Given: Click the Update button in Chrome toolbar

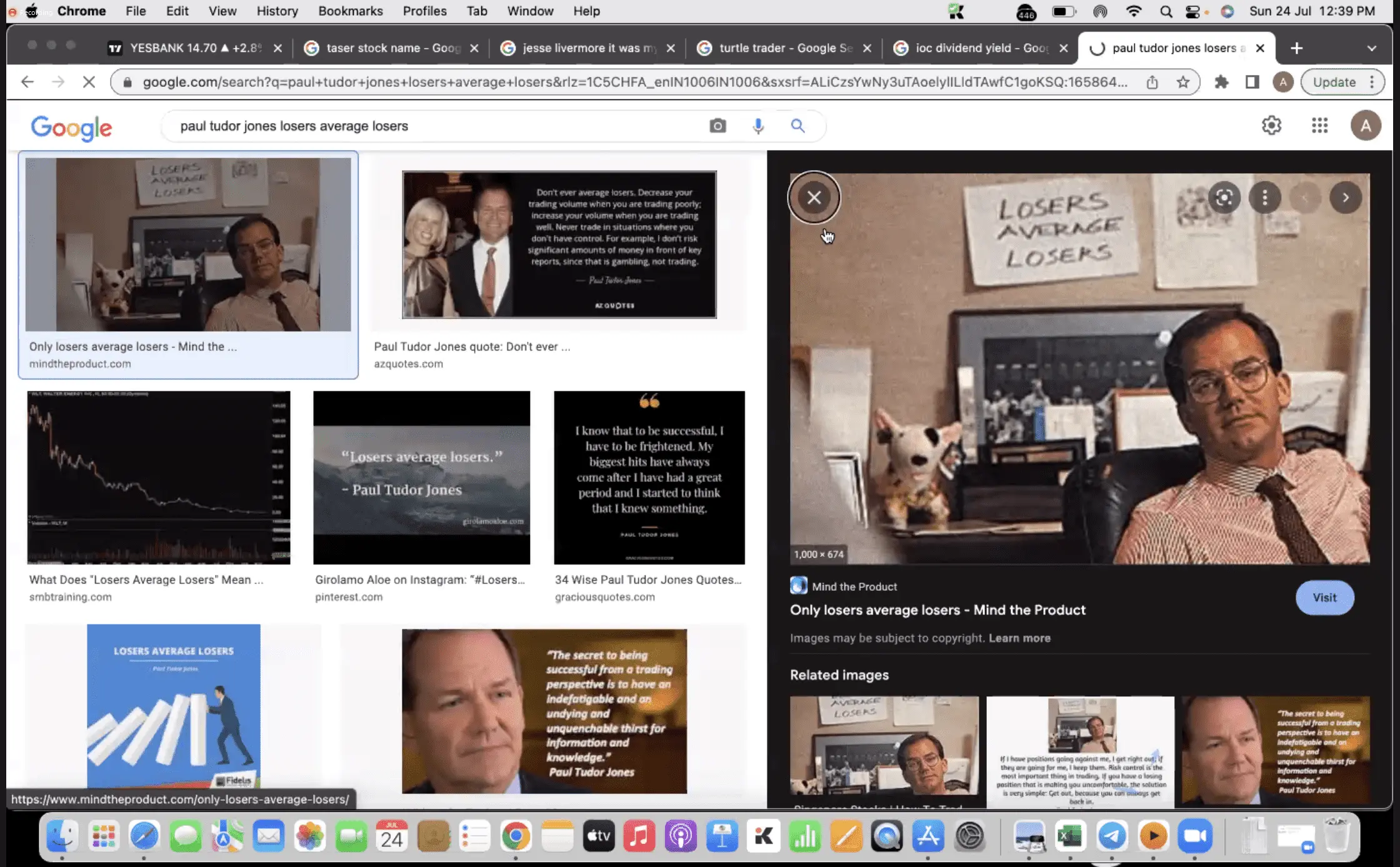Looking at the screenshot, I should tap(1334, 82).
